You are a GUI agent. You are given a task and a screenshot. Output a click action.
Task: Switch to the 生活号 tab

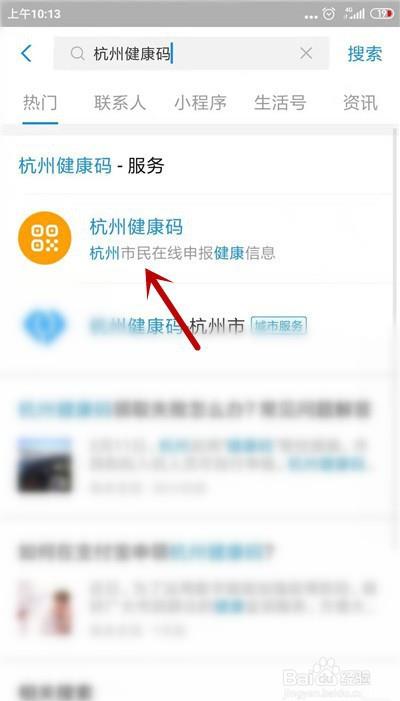[x=280, y=103]
